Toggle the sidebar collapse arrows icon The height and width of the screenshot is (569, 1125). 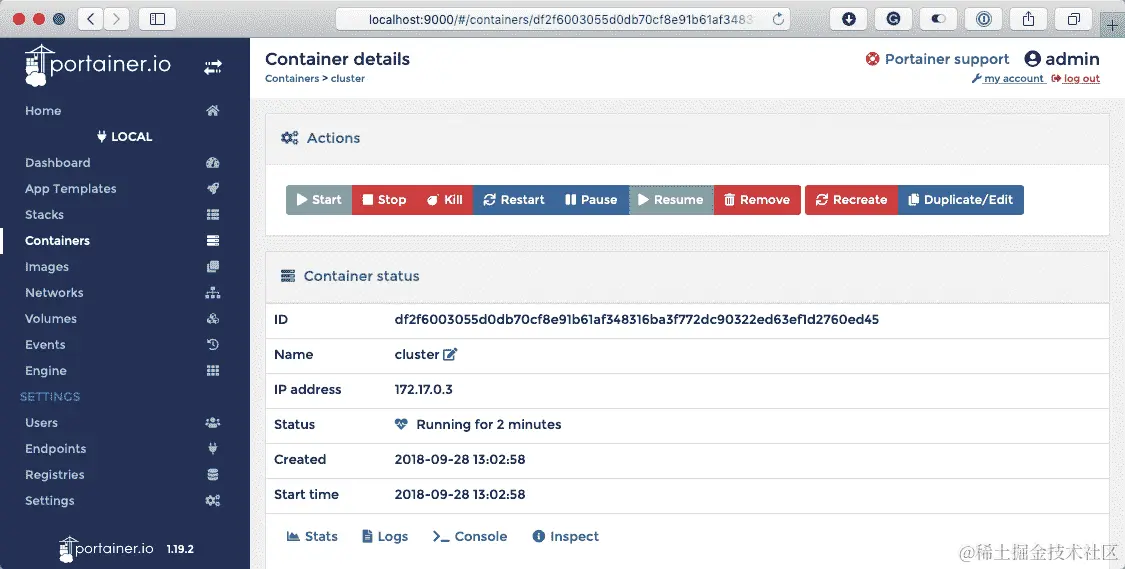pyautogui.click(x=213, y=67)
